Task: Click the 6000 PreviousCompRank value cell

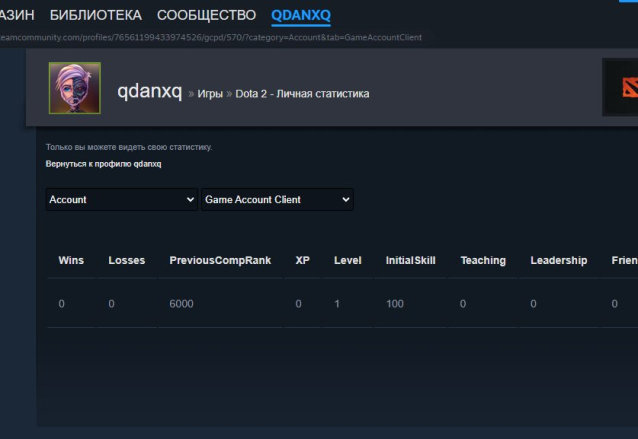Action: click(x=181, y=304)
